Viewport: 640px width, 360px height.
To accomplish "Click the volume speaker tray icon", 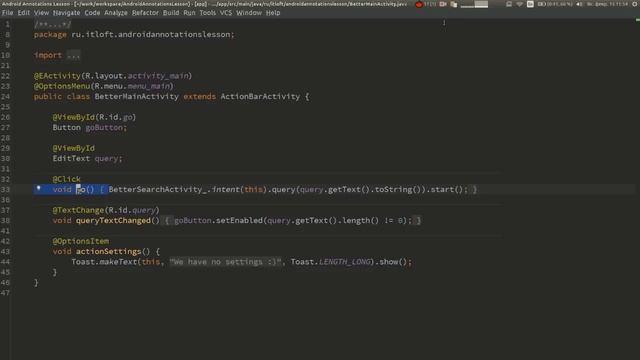I will pos(579,4).
